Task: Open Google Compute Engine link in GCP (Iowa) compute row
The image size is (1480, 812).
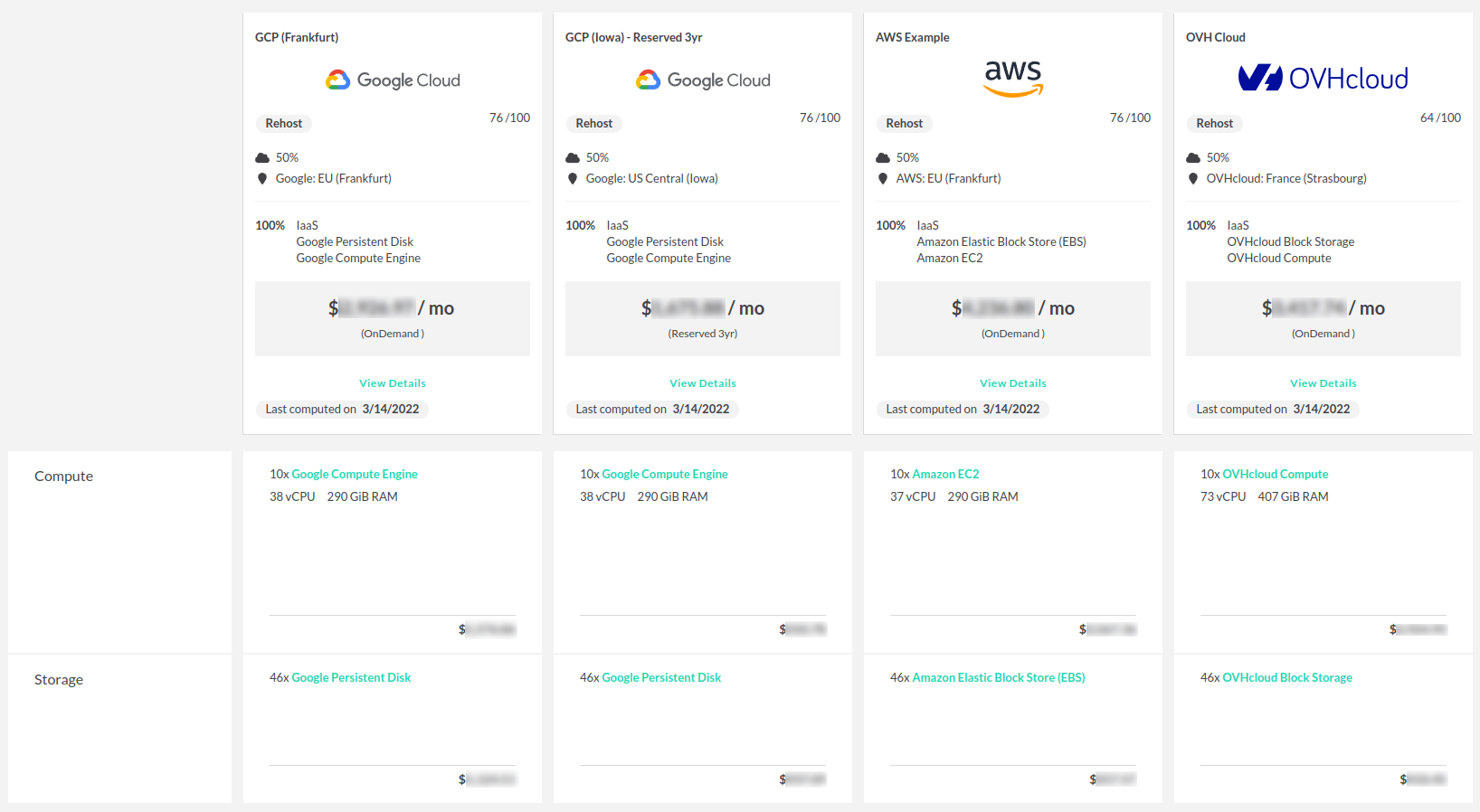Action: (665, 474)
